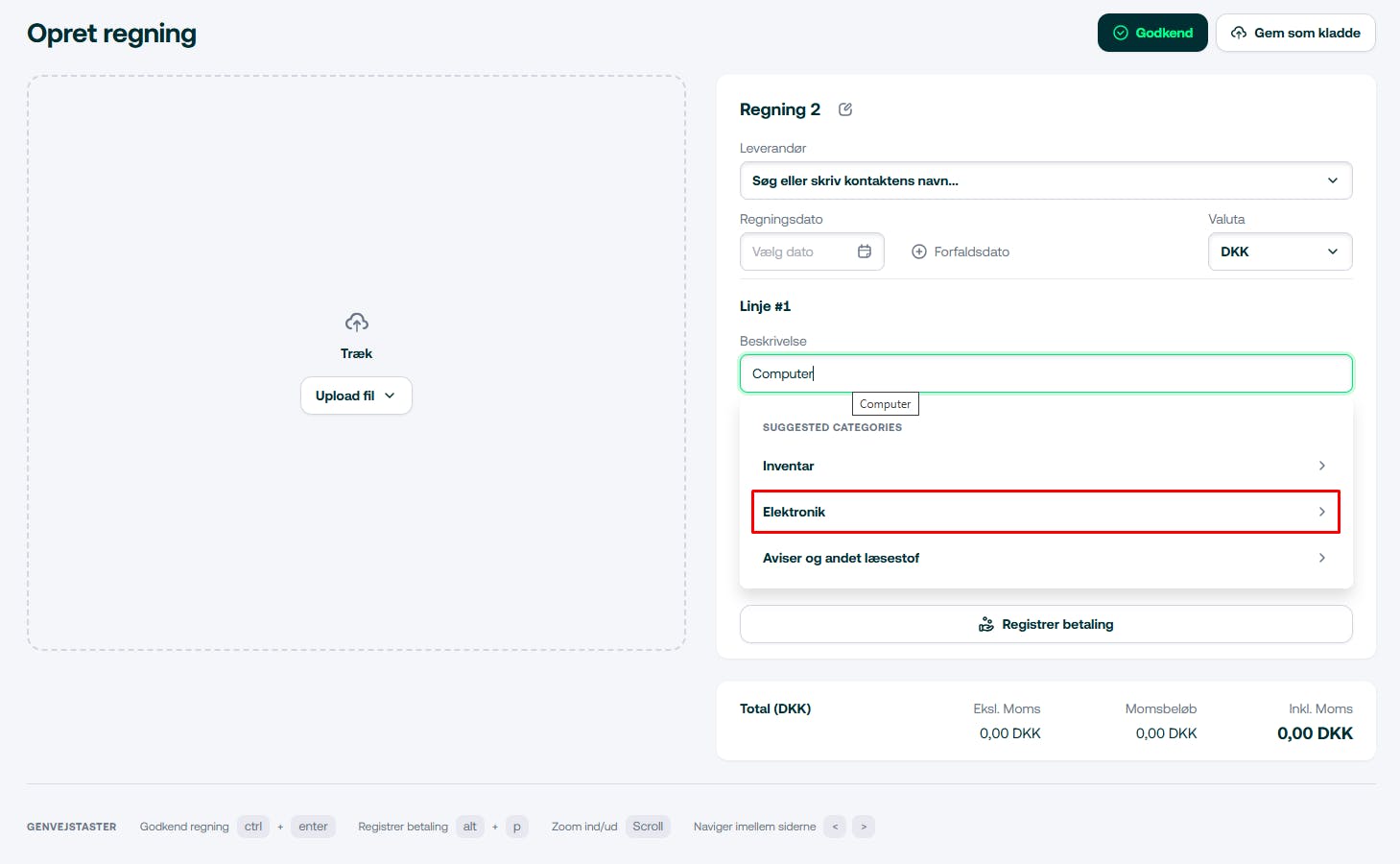Image resolution: width=1400 pixels, height=864 pixels.
Task: Focus the Beskrivelse description text field
Action: click(x=1045, y=373)
